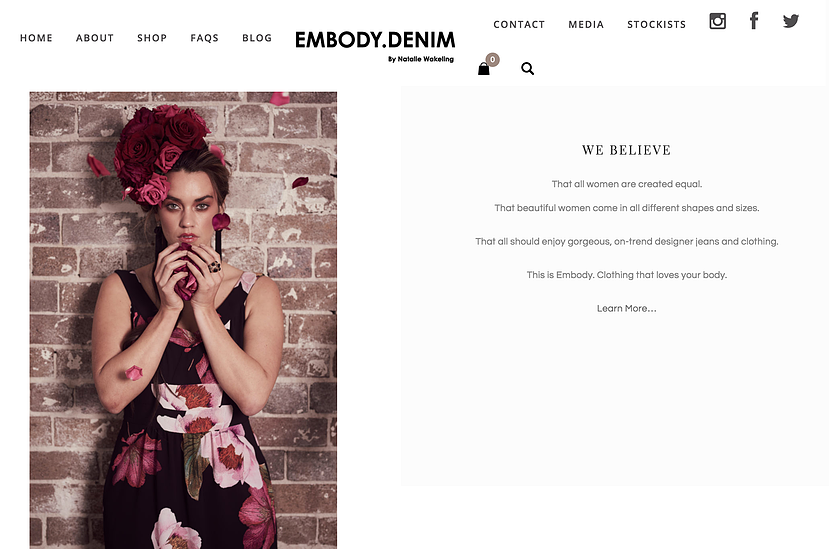Go to the Contact page
This screenshot has height=549, width=829.
click(519, 24)
